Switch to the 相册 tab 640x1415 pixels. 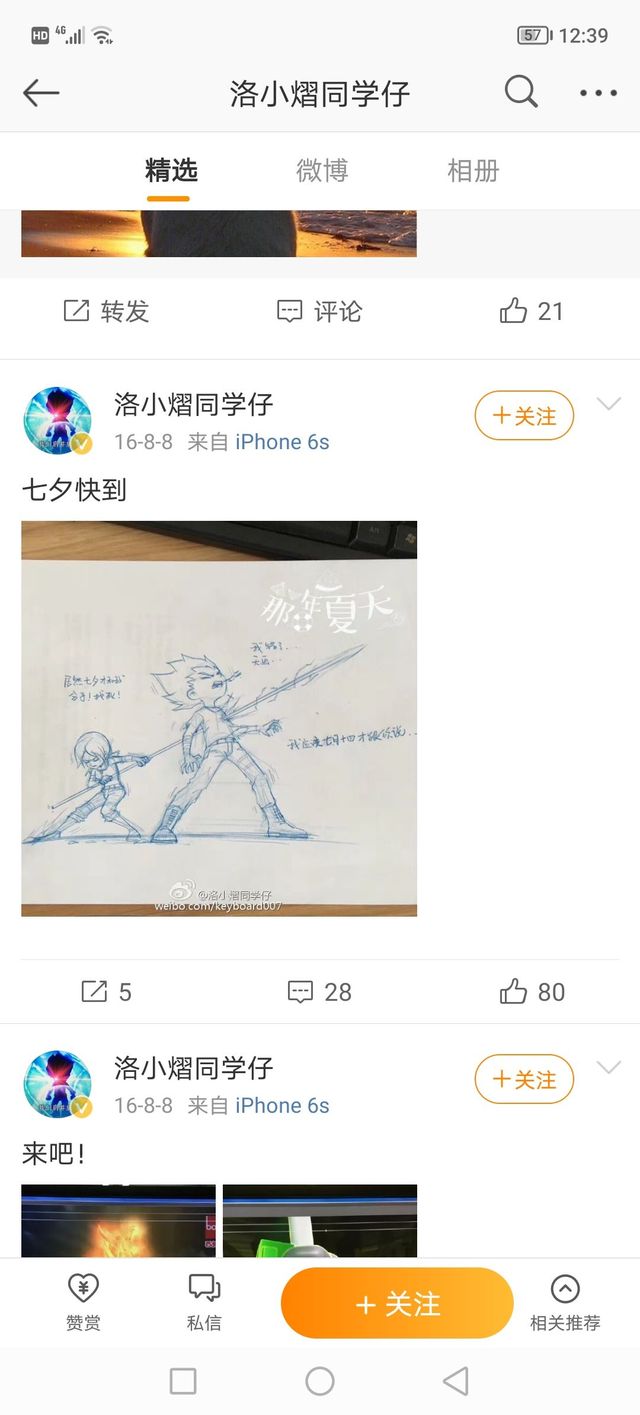click(473, 170)
